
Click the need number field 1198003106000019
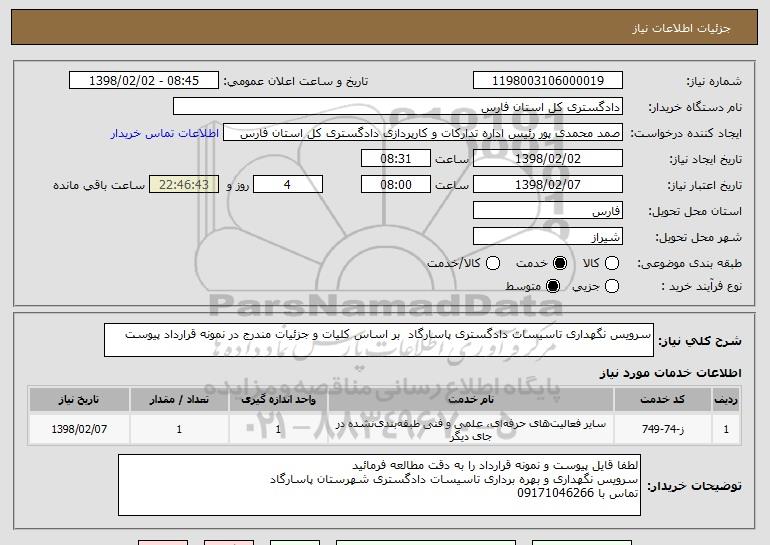(548, 81)
